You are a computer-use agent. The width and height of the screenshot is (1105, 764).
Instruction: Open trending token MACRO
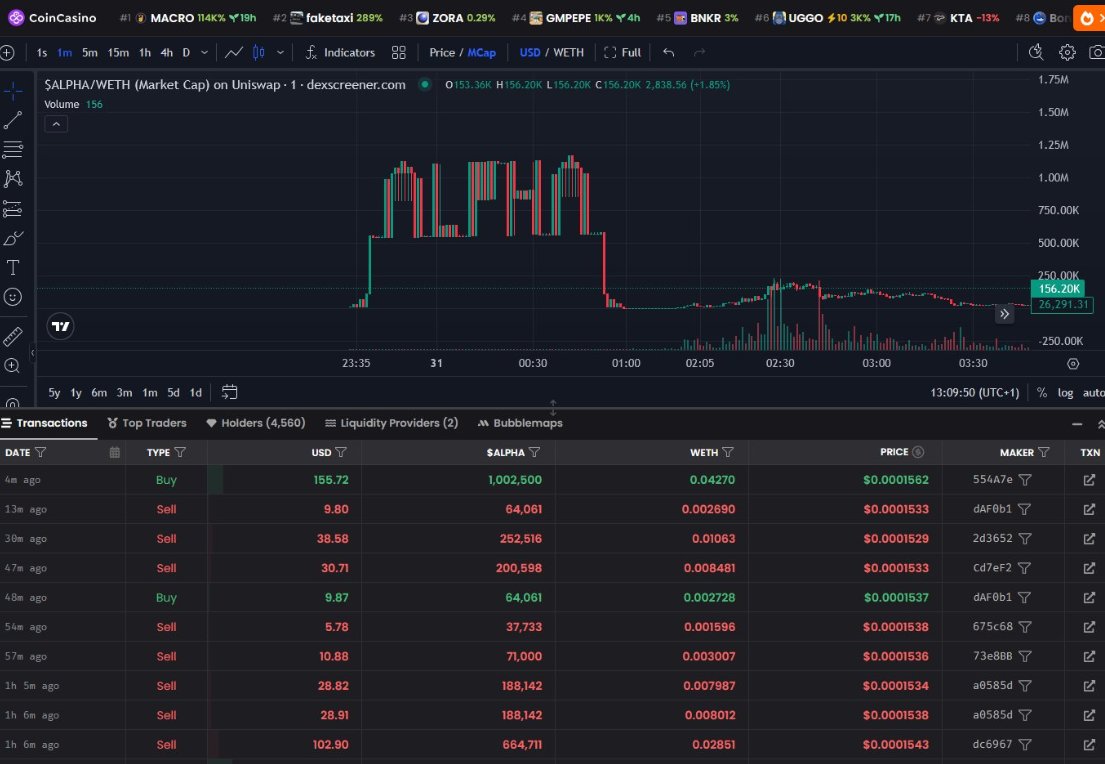(188, 18)
